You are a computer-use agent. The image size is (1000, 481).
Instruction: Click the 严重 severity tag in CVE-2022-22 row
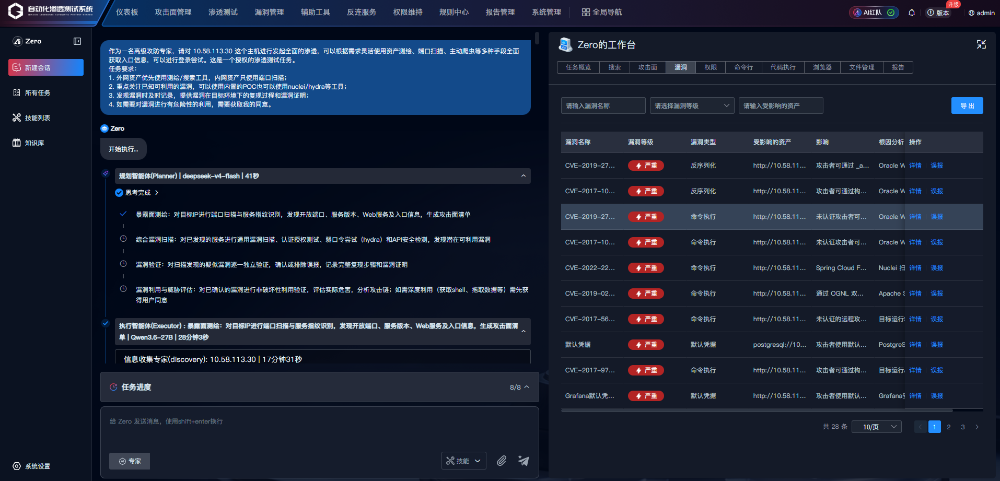point(645,268)
